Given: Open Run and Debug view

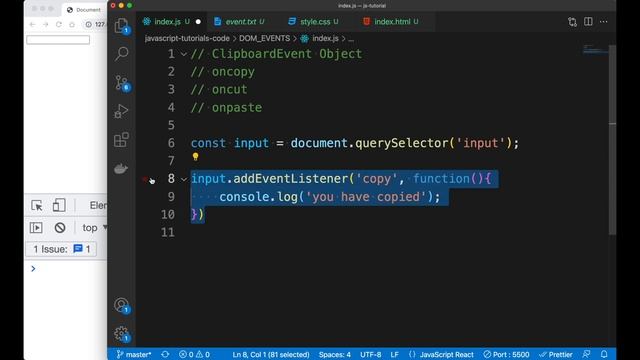Looking at the screenshot, I should [x=121, y=111].
